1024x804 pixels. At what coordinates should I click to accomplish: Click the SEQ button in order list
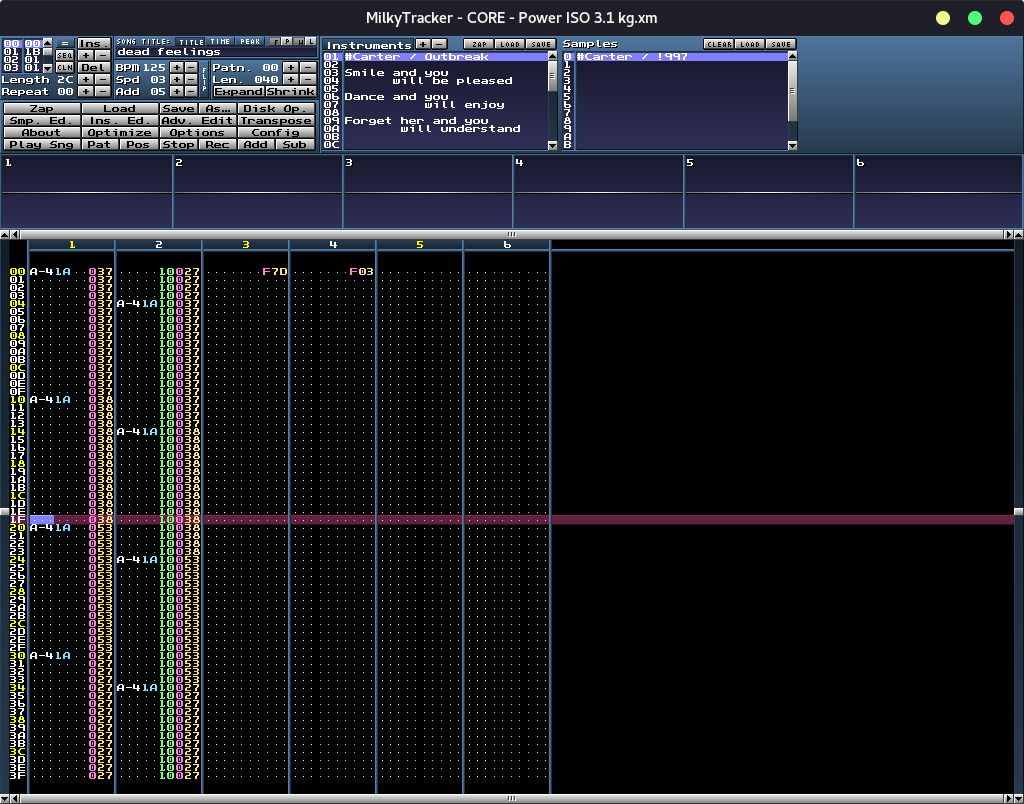coord(64,56)
